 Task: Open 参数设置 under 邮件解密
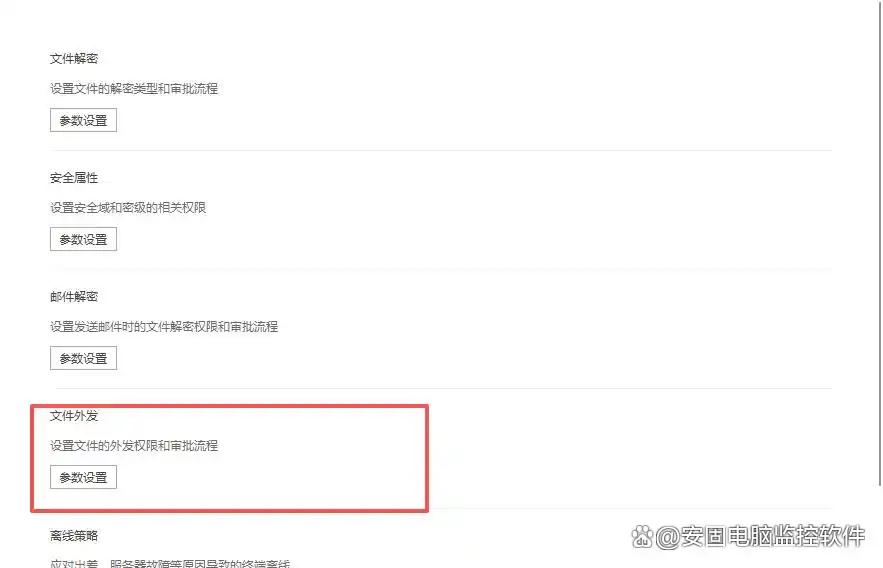[x=83, y=358]
